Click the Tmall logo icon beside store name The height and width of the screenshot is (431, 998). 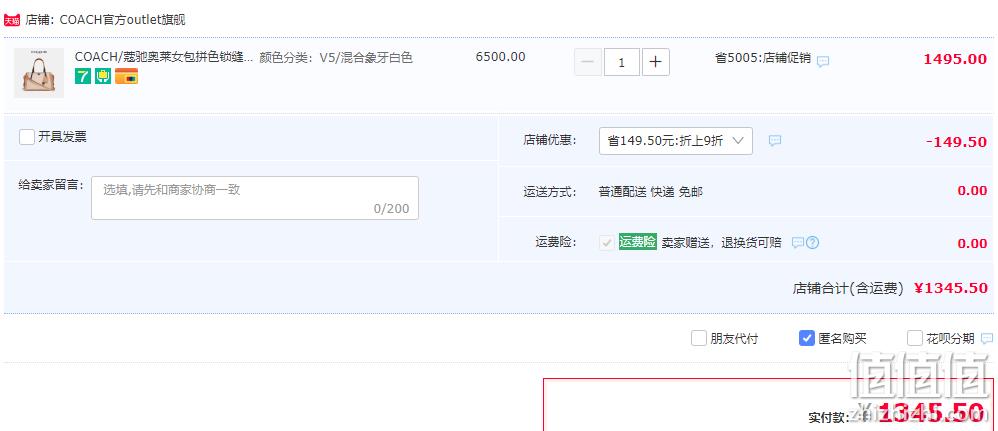click(x=12, y=20)
